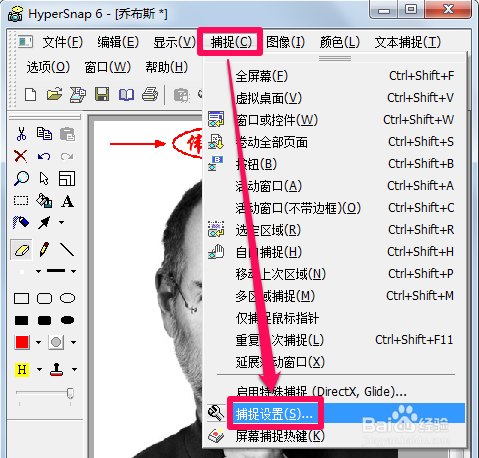Open 捕捉设置(S)... capture settings

tap(335, 414)
